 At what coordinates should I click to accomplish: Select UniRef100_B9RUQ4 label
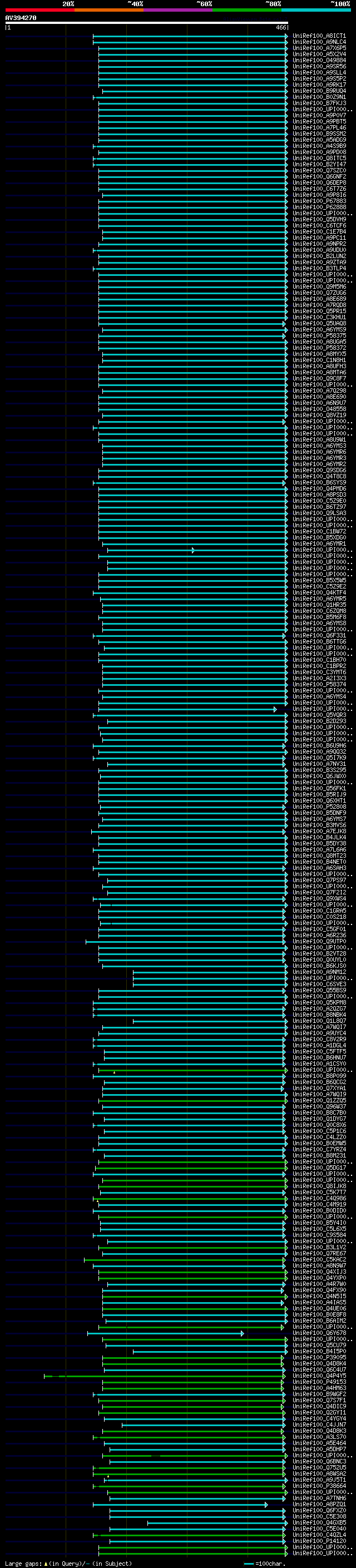click(319, 91)
